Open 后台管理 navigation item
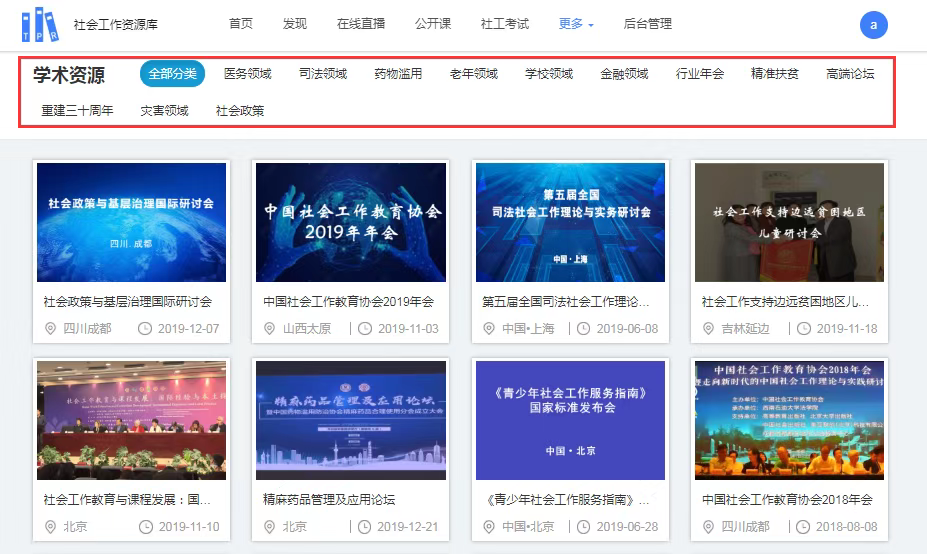 click(647, 24)
